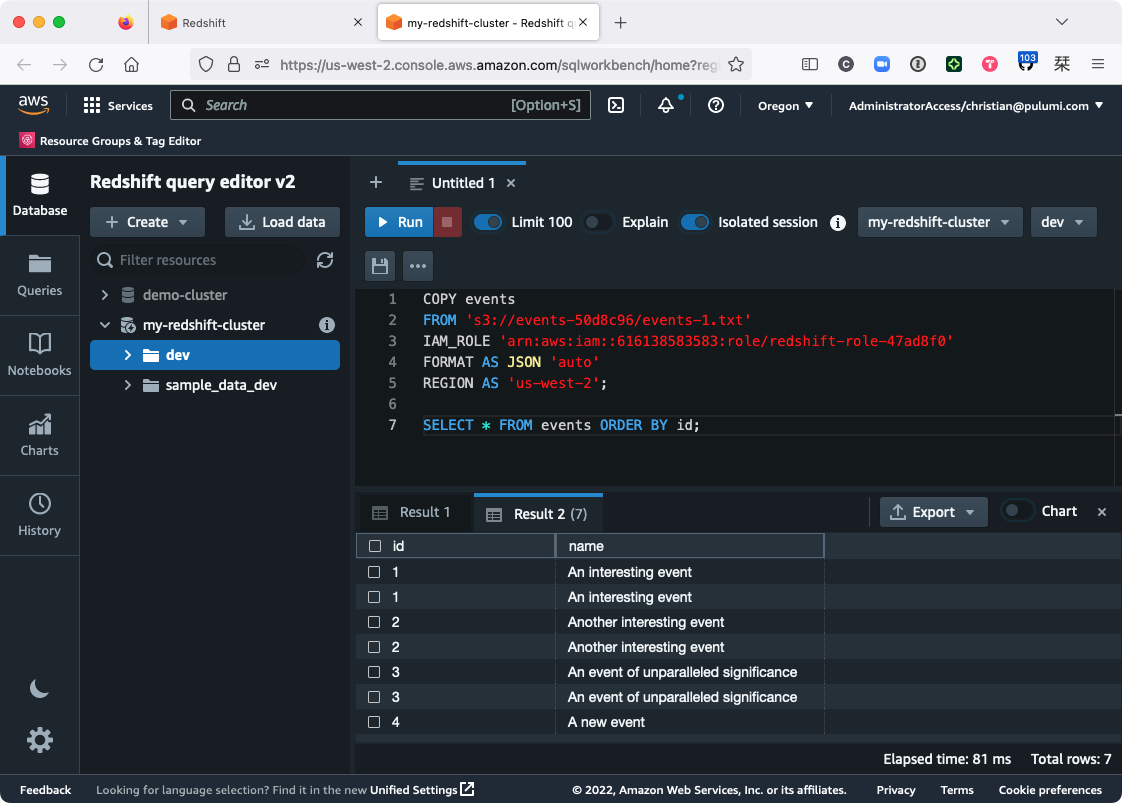Open the Queries sidebar section

39,276
